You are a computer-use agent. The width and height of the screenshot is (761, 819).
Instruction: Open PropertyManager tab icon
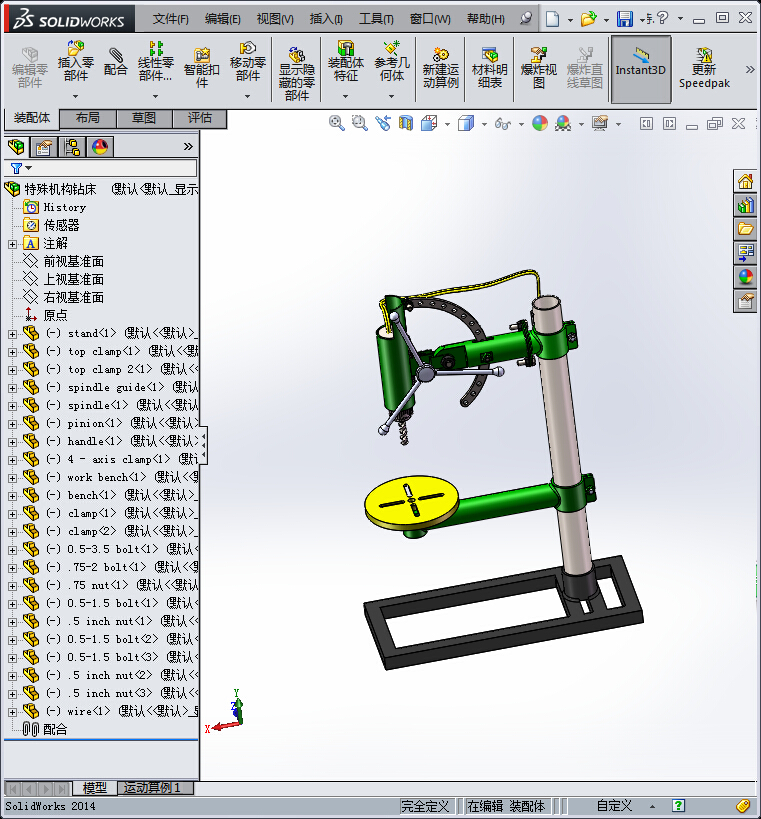[44, 147]
